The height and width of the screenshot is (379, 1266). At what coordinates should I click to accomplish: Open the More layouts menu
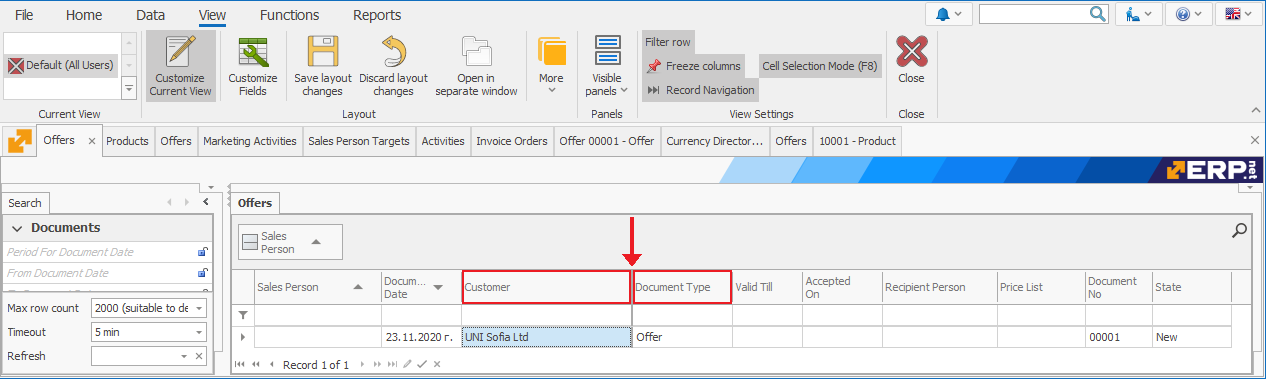tap(551, 66)
